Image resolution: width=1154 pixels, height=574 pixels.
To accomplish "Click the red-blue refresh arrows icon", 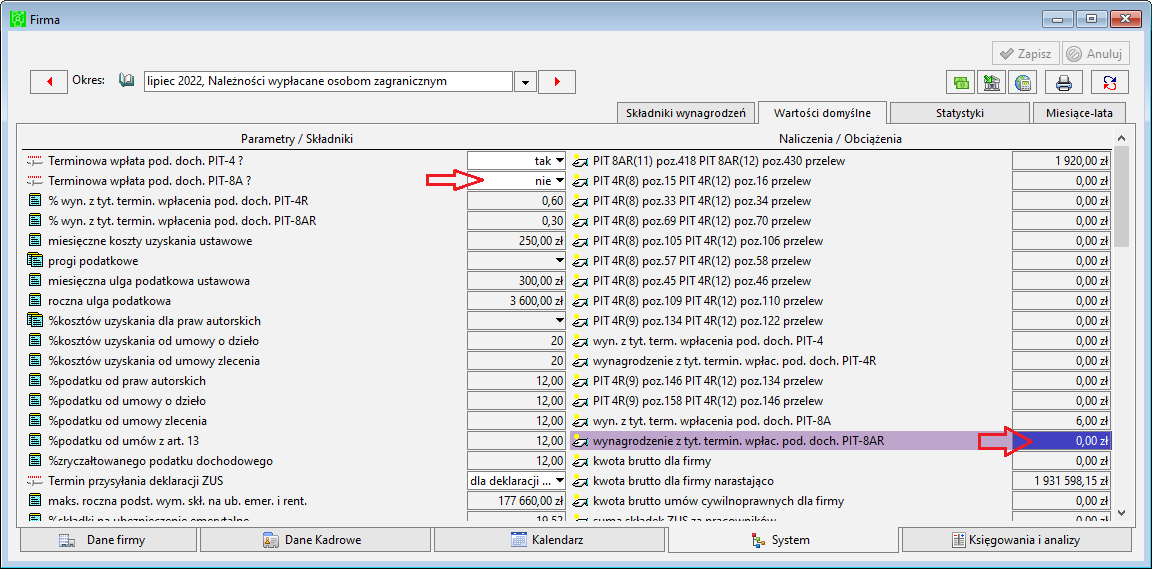I will [x=1109, y=82].
